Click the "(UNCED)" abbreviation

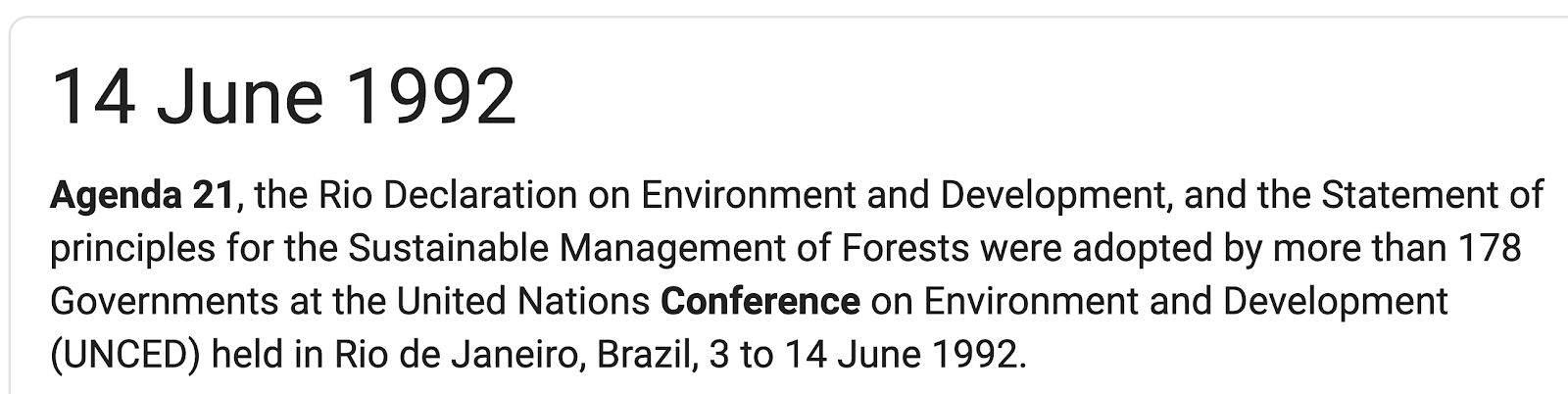pyautogui.click(x=125, y=354)
